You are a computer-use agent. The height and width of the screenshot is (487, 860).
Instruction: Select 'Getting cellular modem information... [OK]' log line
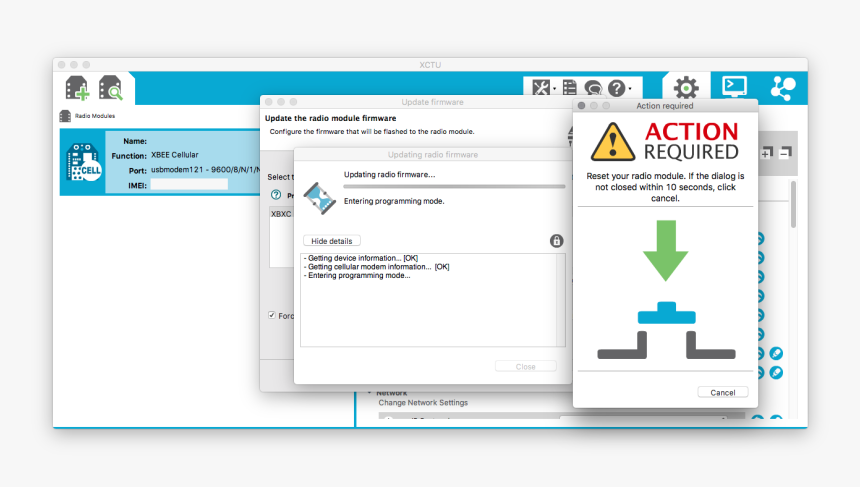coord(377,267)
